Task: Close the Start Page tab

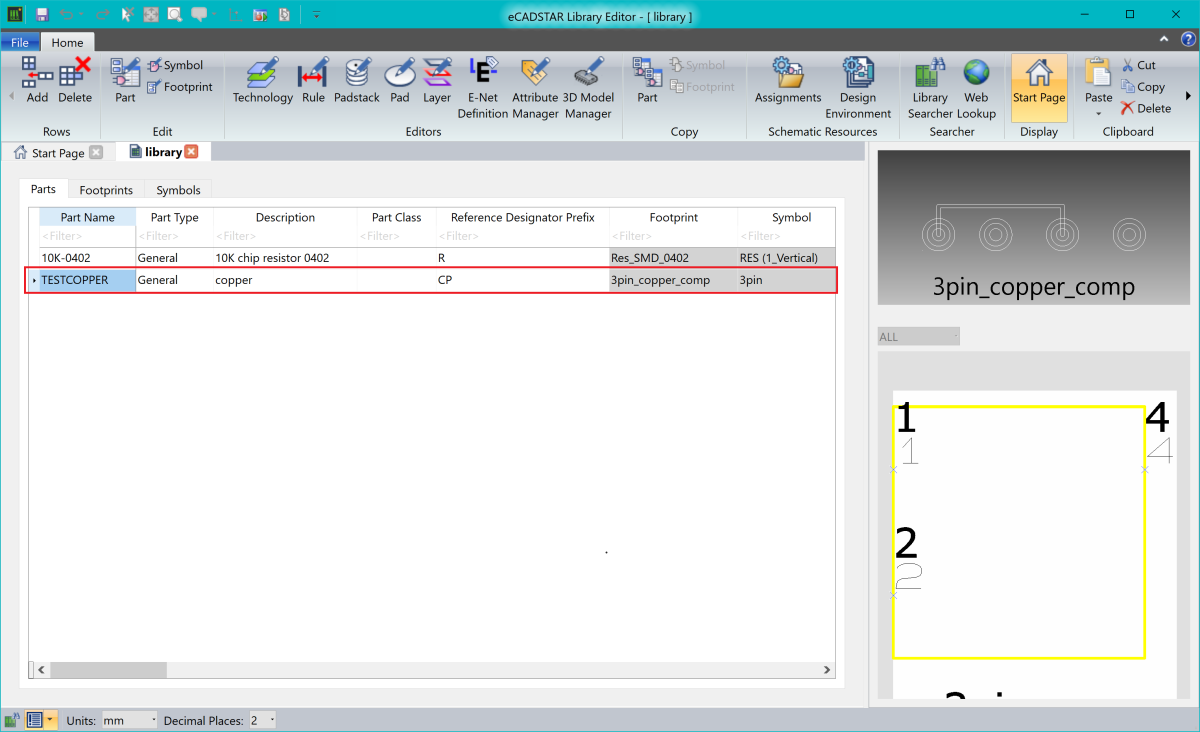Action: 96,153
